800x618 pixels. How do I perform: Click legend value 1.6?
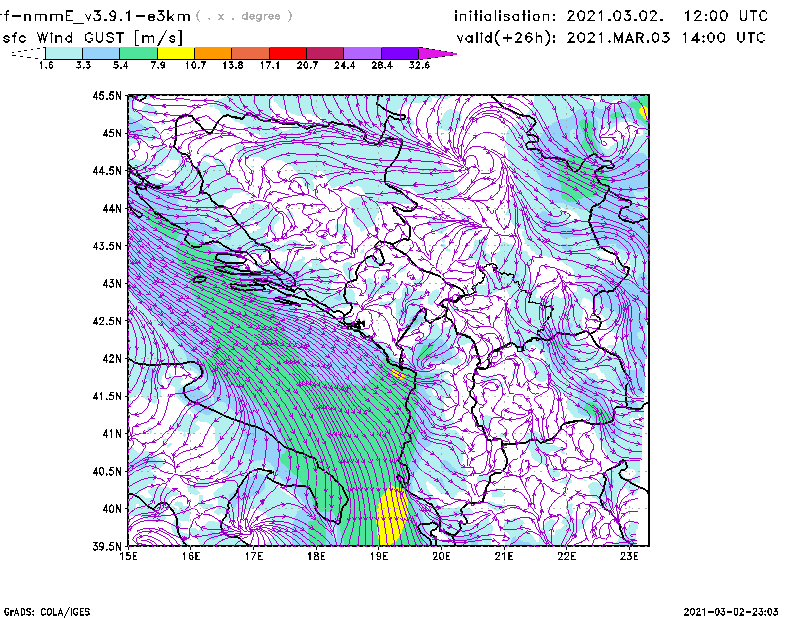point(46,65)
